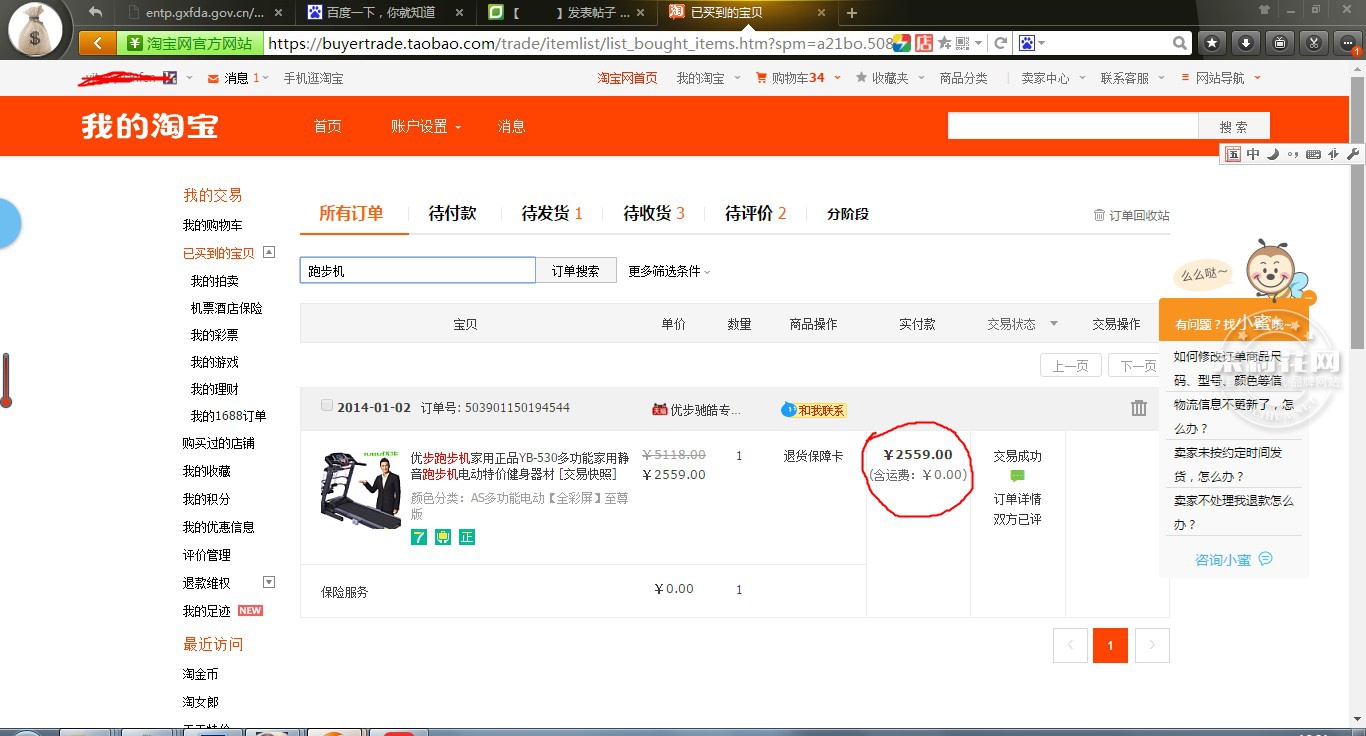The width and height of the screenshot is (1366, 736).
Task: Open browser favorites star toolbar button
Action: coord(1212,43)
